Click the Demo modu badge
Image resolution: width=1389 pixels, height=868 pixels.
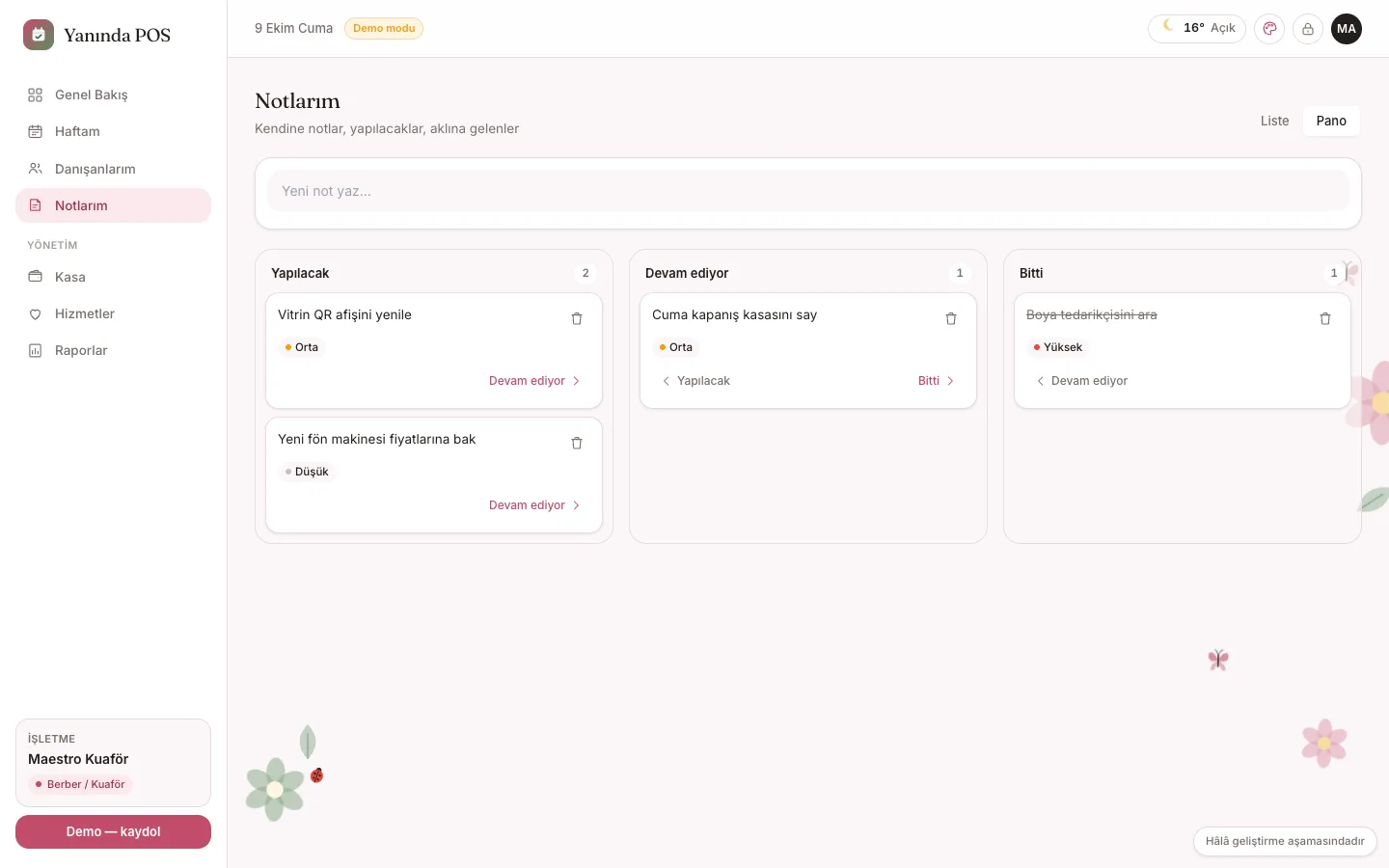point(384,29)
